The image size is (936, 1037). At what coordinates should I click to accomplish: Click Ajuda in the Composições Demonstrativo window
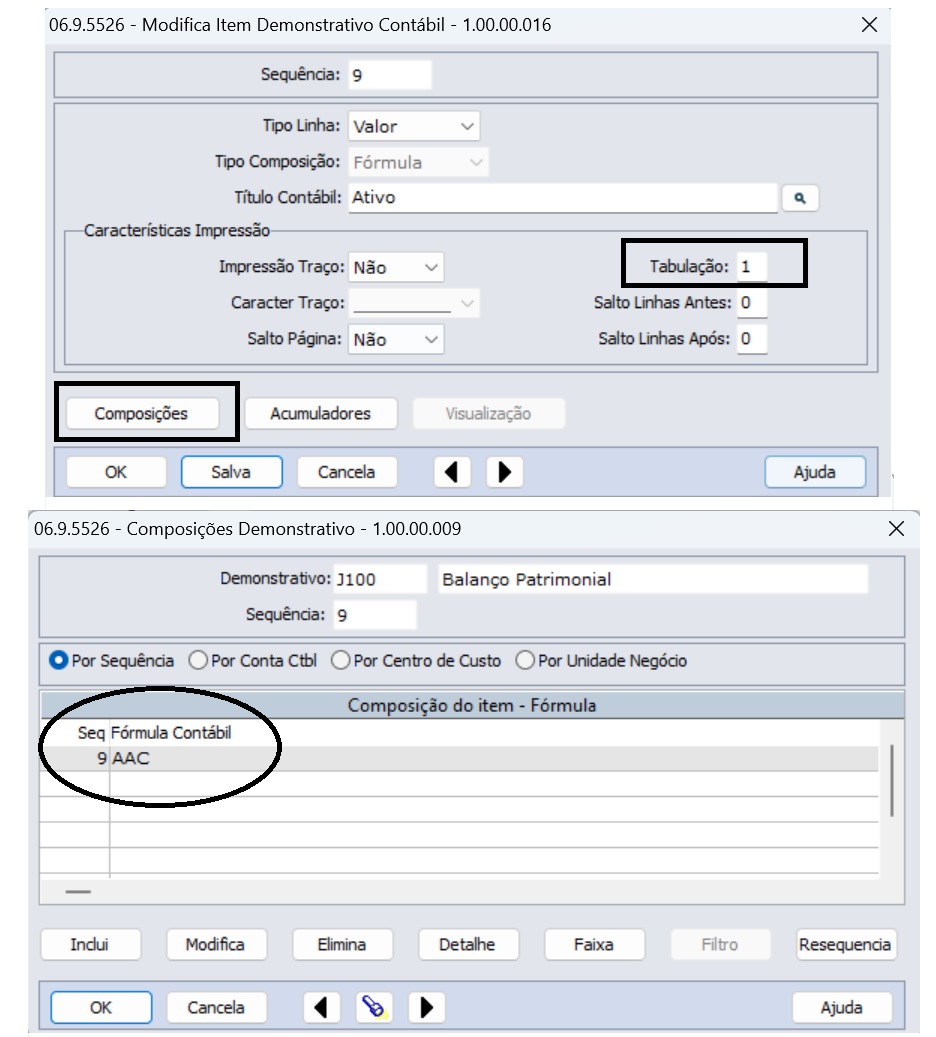[842, 1007]
